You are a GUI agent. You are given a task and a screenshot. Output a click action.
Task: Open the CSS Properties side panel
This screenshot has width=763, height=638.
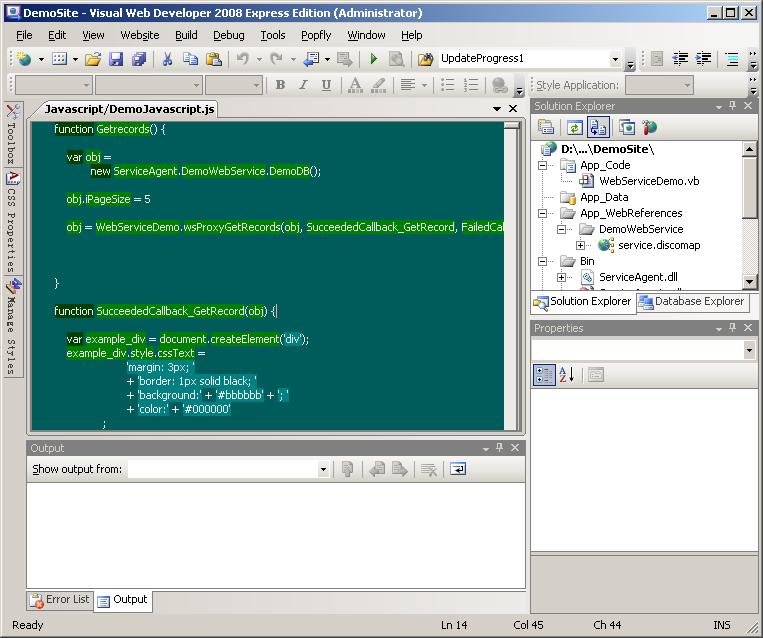click(x=13, y=222)
